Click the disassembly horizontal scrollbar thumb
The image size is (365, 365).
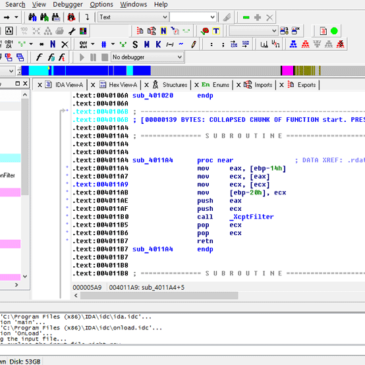coord(159,296)
